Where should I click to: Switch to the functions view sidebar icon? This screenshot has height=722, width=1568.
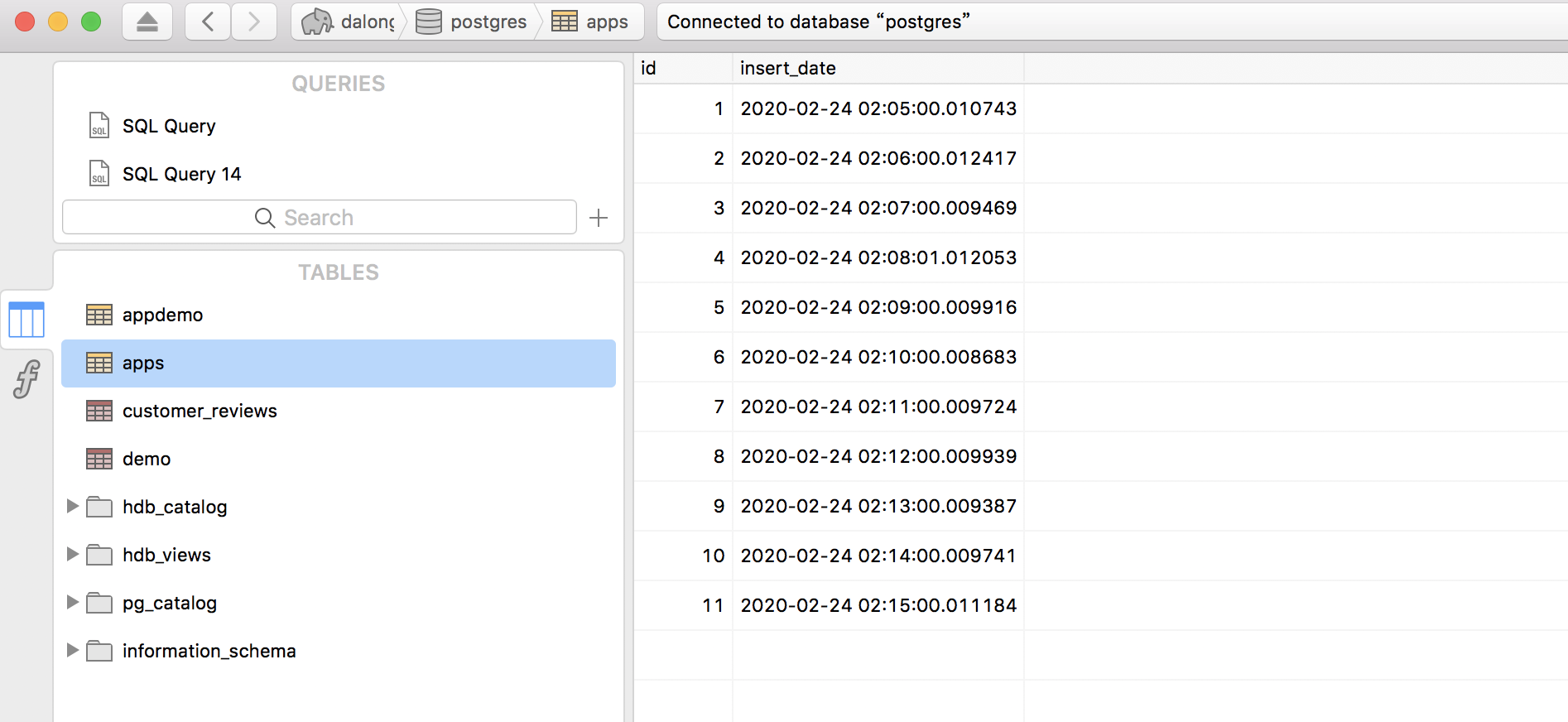(x=26, y=379)
